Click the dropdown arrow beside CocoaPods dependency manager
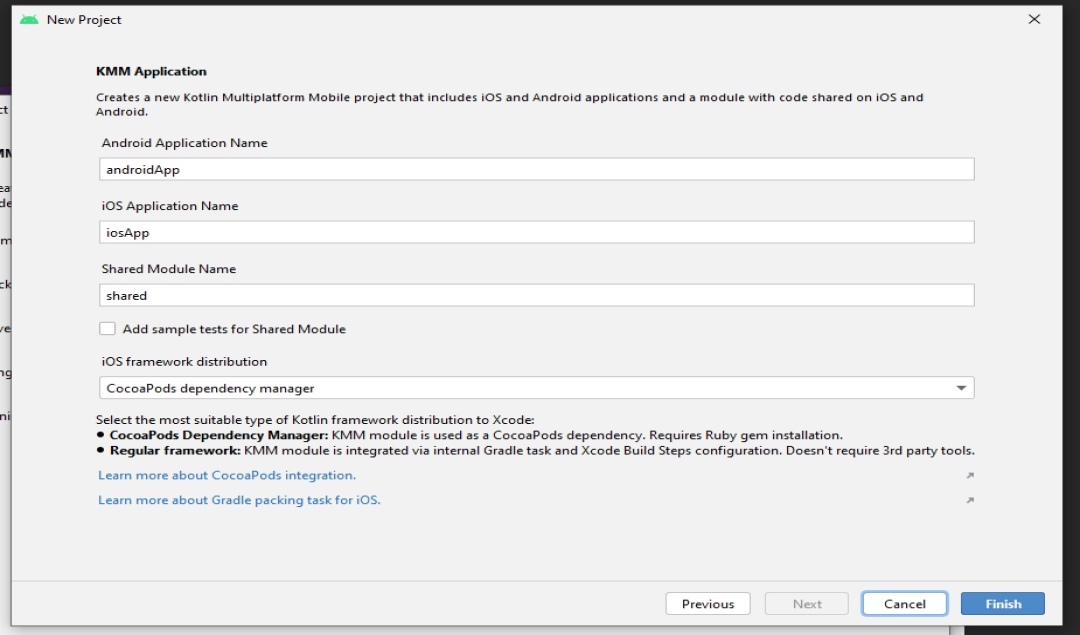The height and width of the screenshot is (635, 1080). point(961,388)
